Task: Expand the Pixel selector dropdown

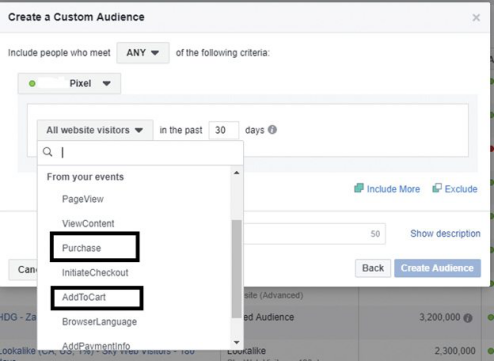Action: (x=69, y=83)
